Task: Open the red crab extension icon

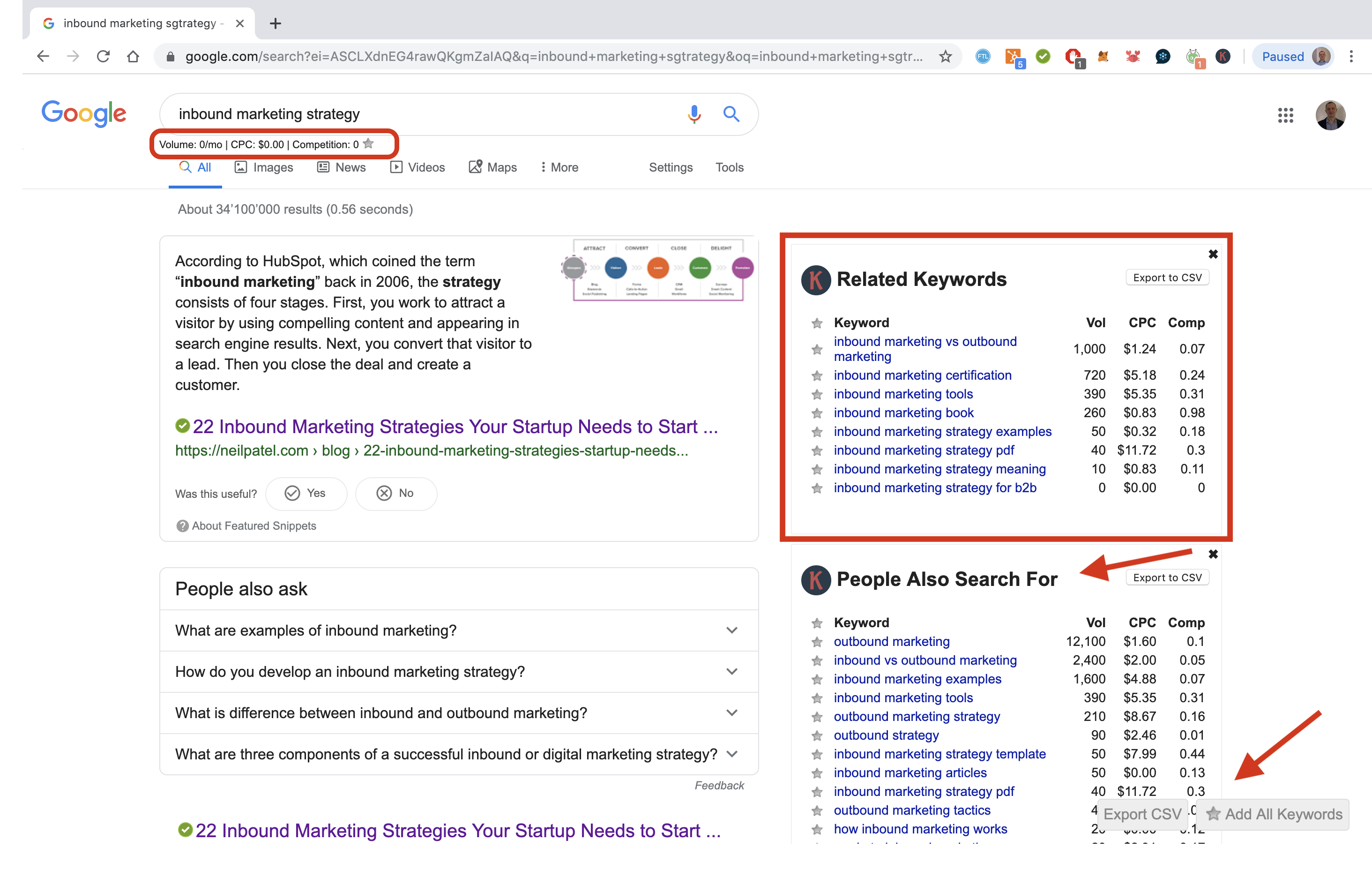Action: (x=1133, y=56)
